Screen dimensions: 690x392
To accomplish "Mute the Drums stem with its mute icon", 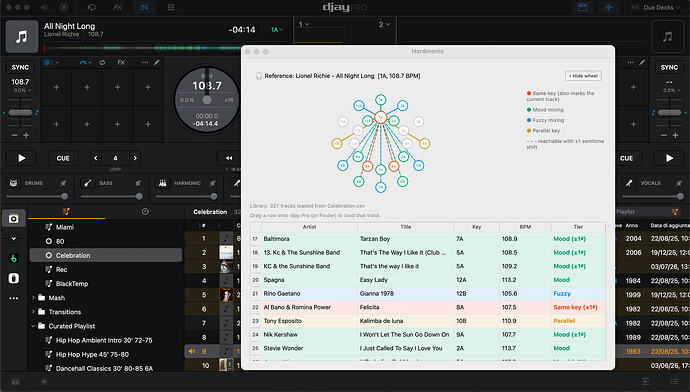I will [63, 183].
